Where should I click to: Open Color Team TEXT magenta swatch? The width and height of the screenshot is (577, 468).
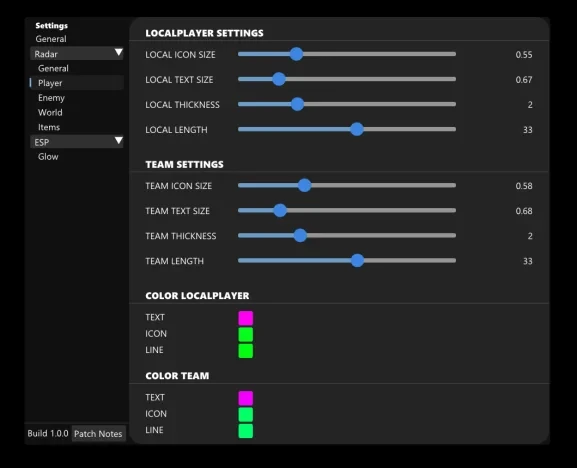coord(245,398)
